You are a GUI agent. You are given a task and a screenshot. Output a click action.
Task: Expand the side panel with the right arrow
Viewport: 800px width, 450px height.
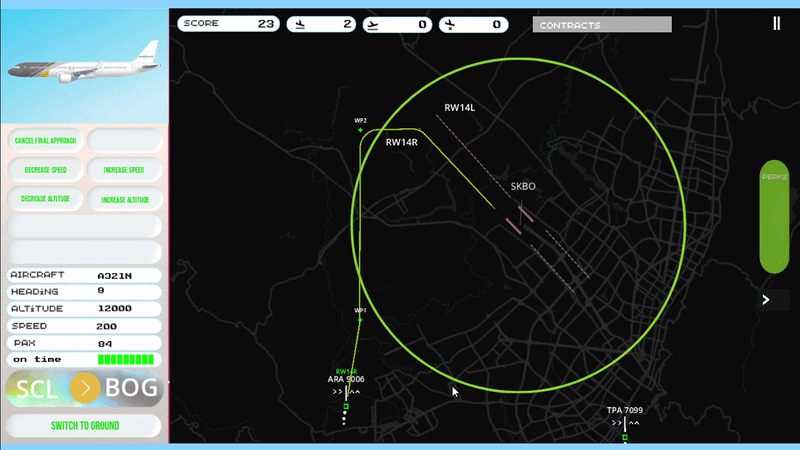tap(766, 299)
